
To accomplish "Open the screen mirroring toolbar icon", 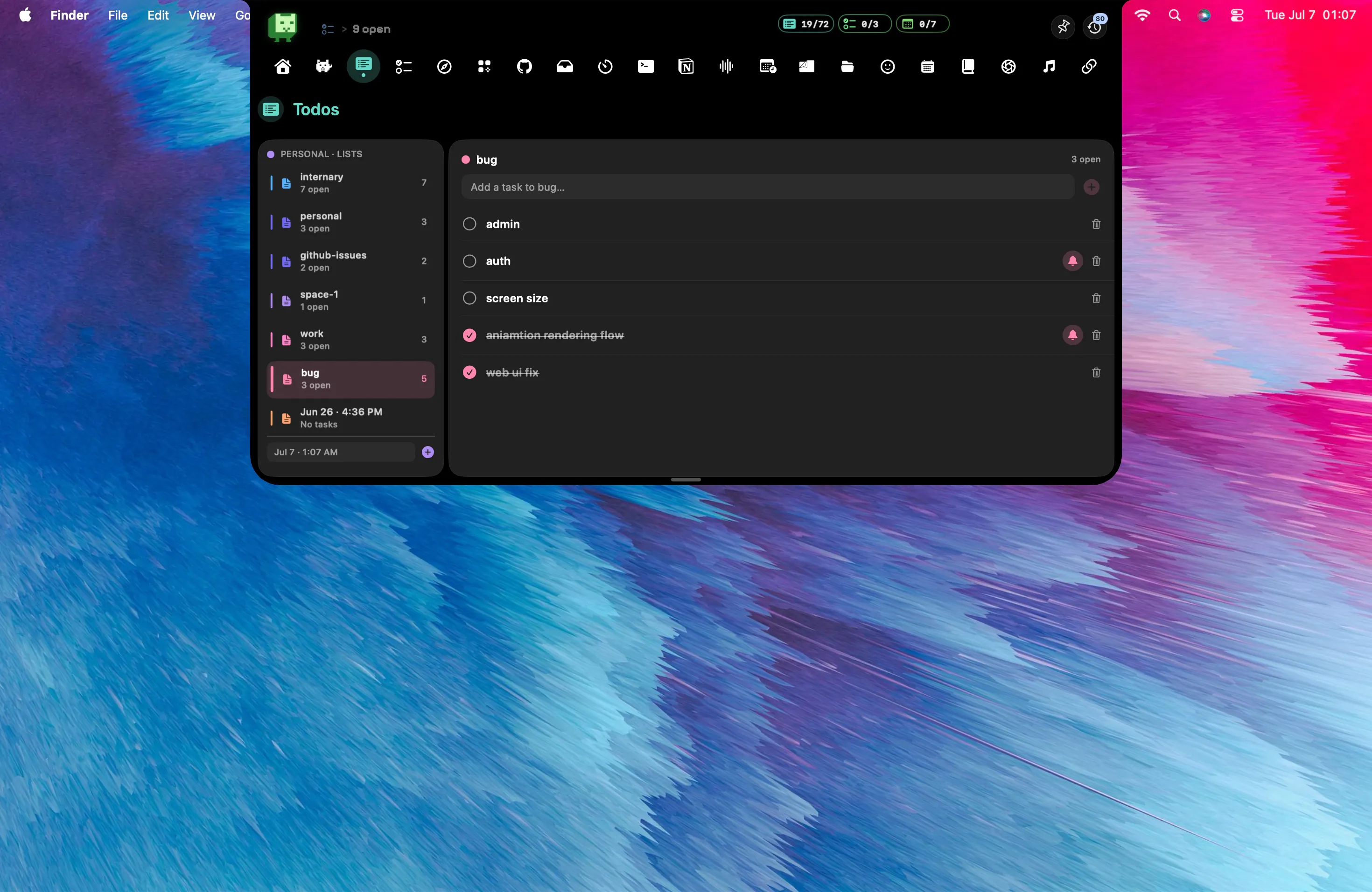I will 806,66.
